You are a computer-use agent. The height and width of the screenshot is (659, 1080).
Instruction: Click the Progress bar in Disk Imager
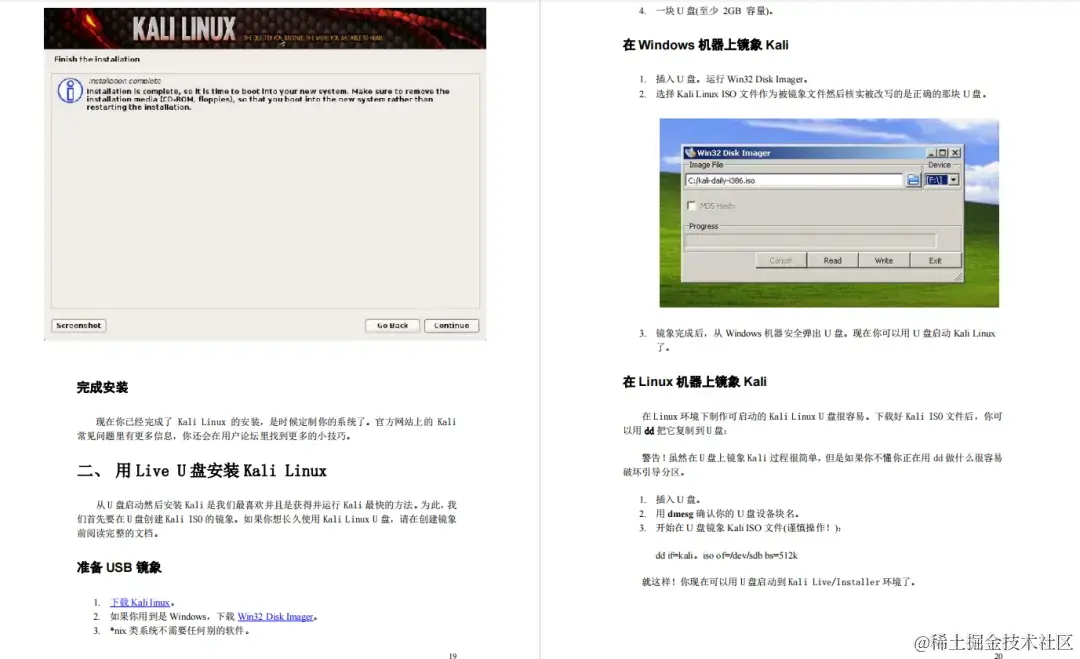click(x=810, y=240)
